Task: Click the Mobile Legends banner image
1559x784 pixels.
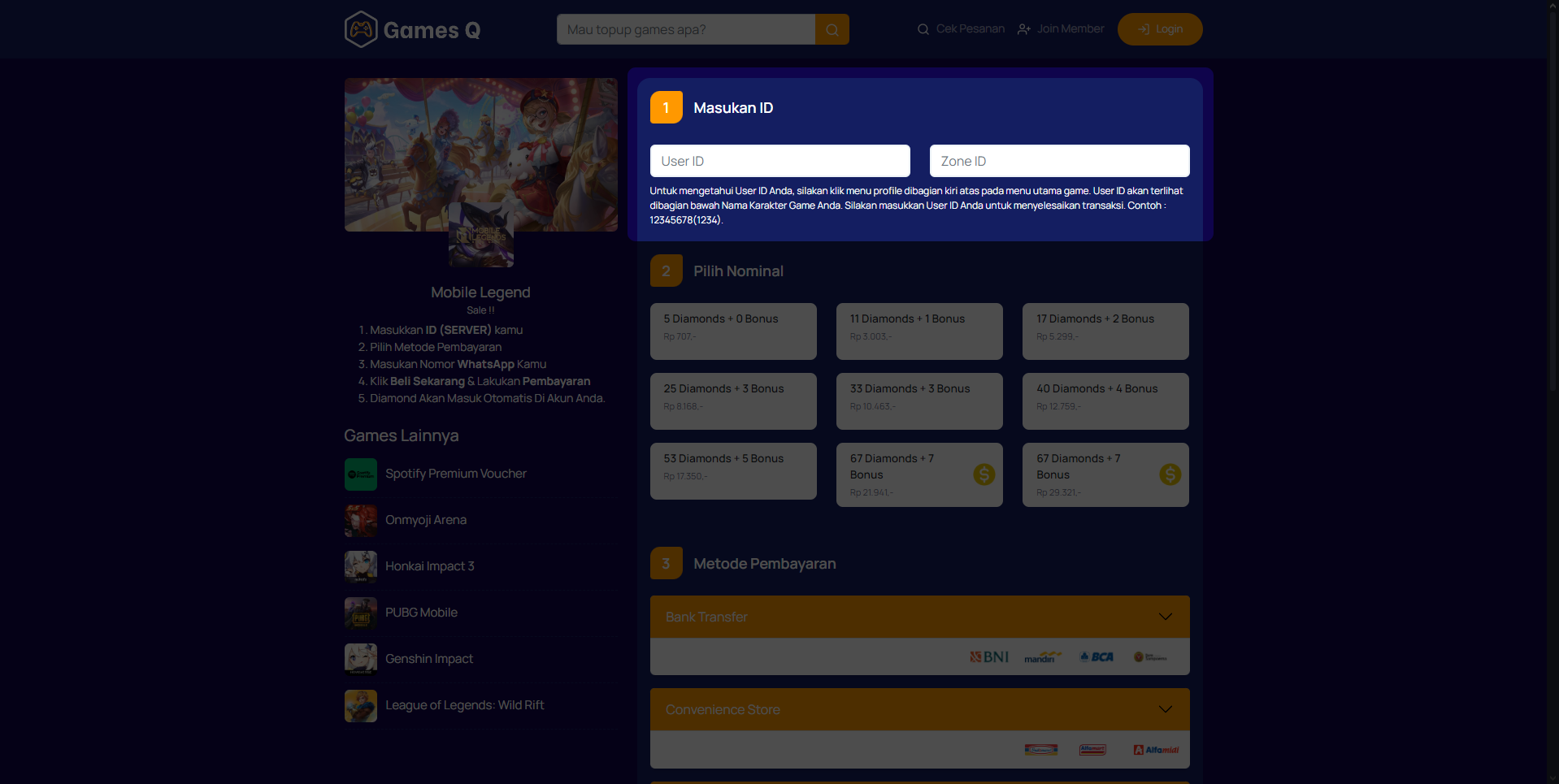Action: [481, 154]
